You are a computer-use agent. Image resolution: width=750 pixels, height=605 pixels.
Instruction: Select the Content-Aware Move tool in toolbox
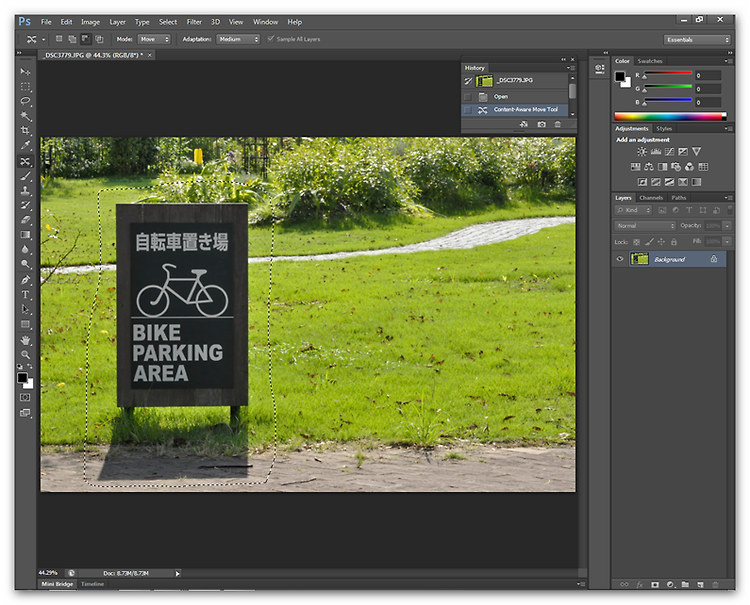click(x=25, y=161)
